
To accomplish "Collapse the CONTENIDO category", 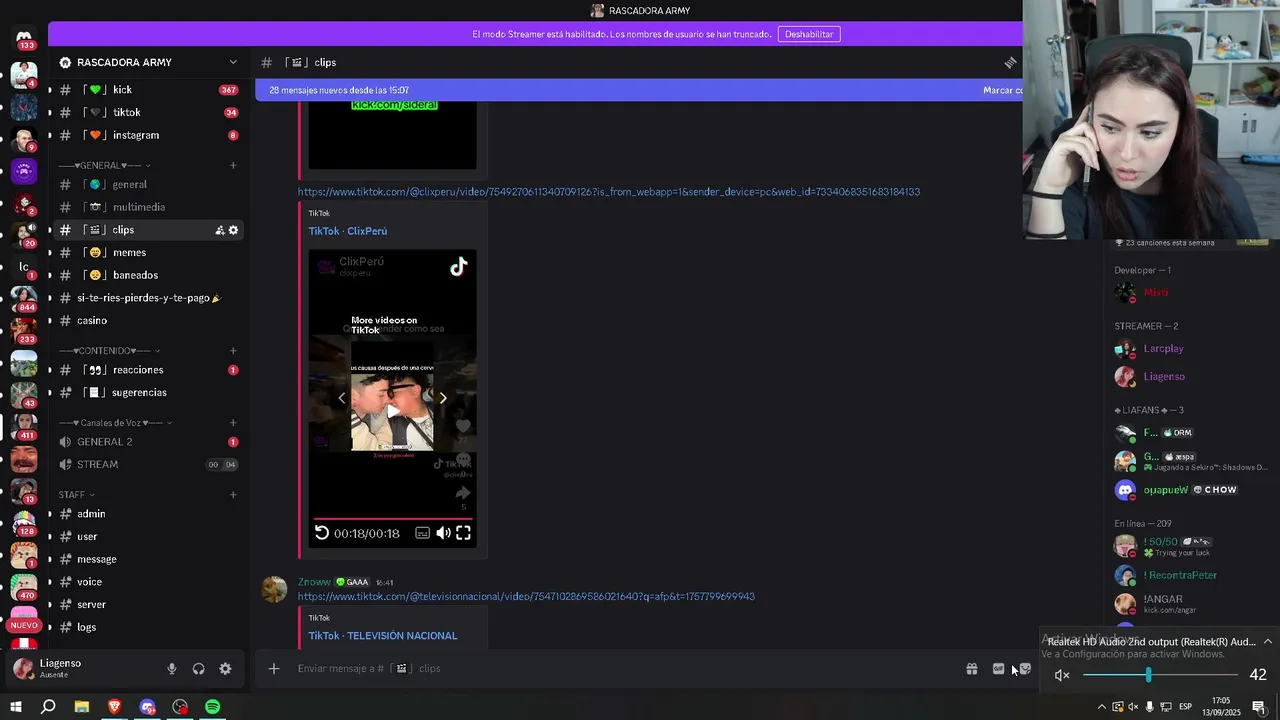I will point(110,351).
